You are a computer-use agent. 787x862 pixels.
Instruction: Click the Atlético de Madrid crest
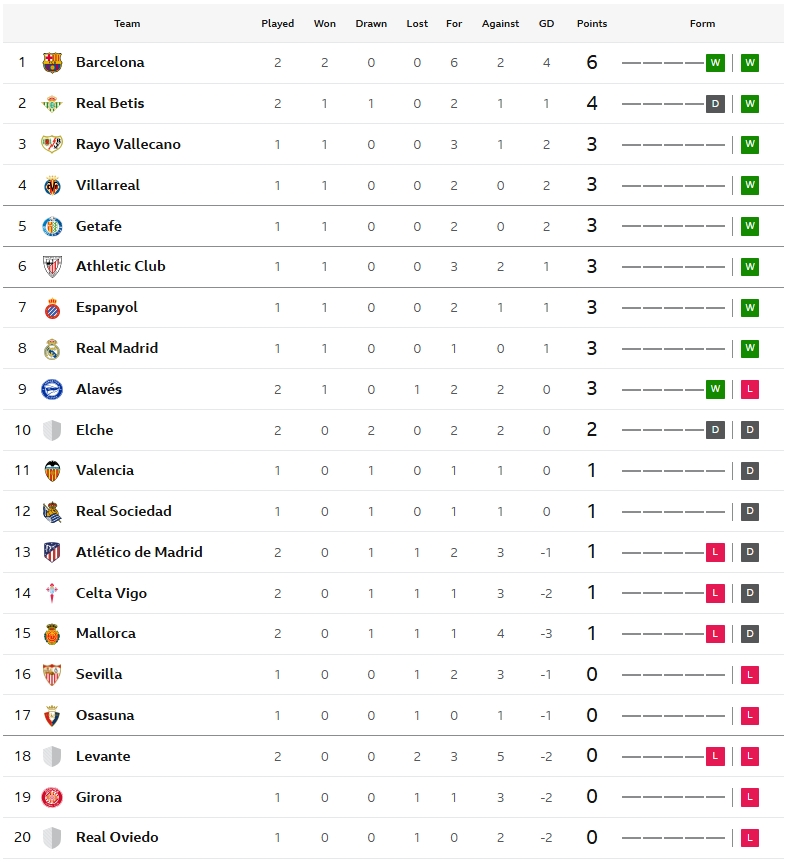pyautogui.click(x=52, y=552)
